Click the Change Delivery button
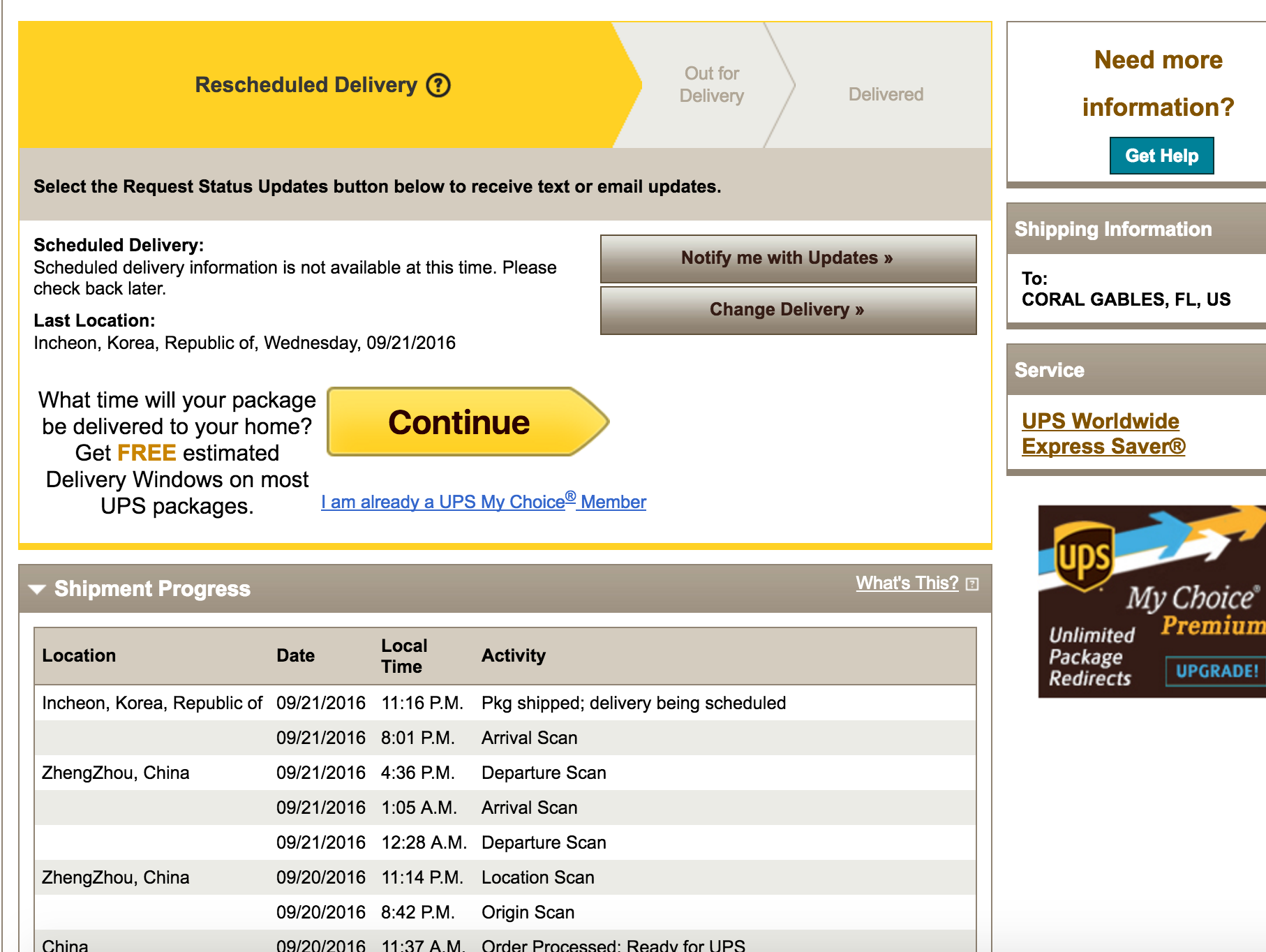This screenshot has height=952, width=1266. coord(788,310)
